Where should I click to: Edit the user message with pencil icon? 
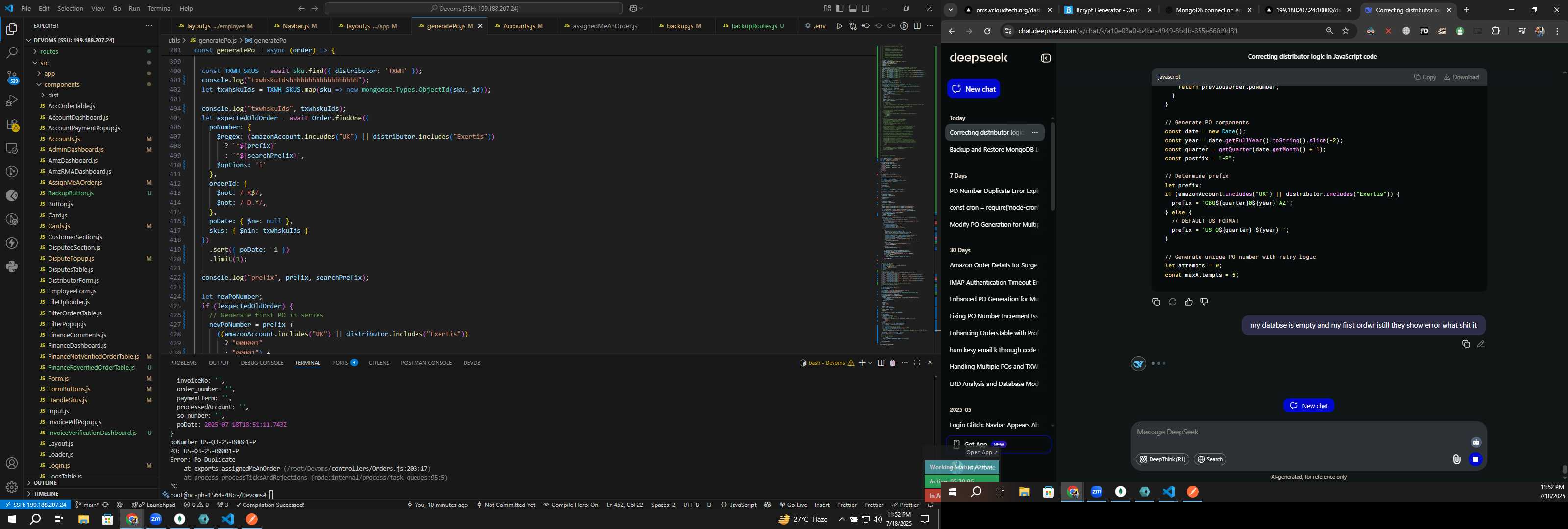click(1481, 344)
